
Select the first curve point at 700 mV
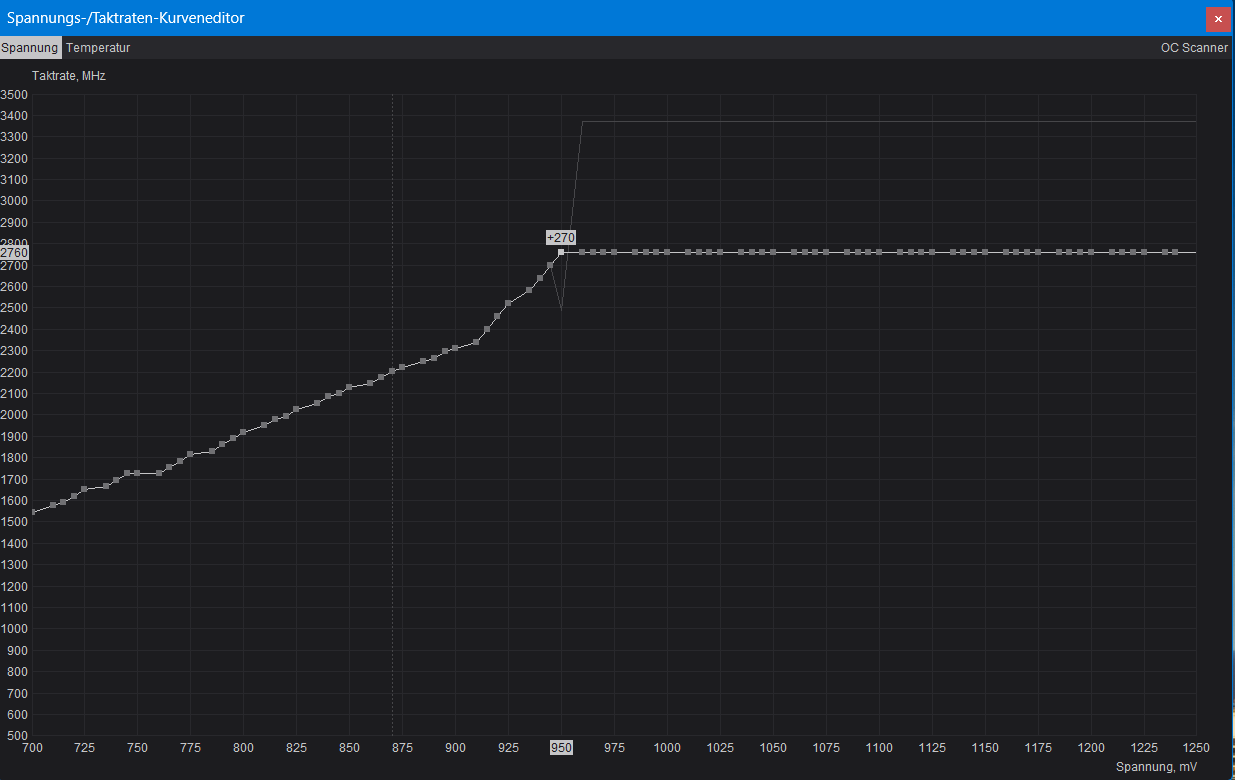click(33, 512)
